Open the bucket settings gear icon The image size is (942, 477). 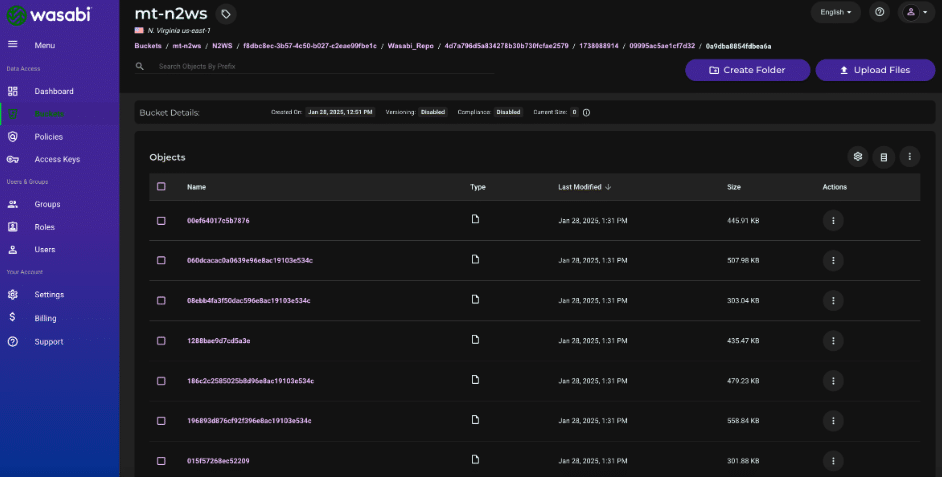pyautogui.click(x=858, y=157)
